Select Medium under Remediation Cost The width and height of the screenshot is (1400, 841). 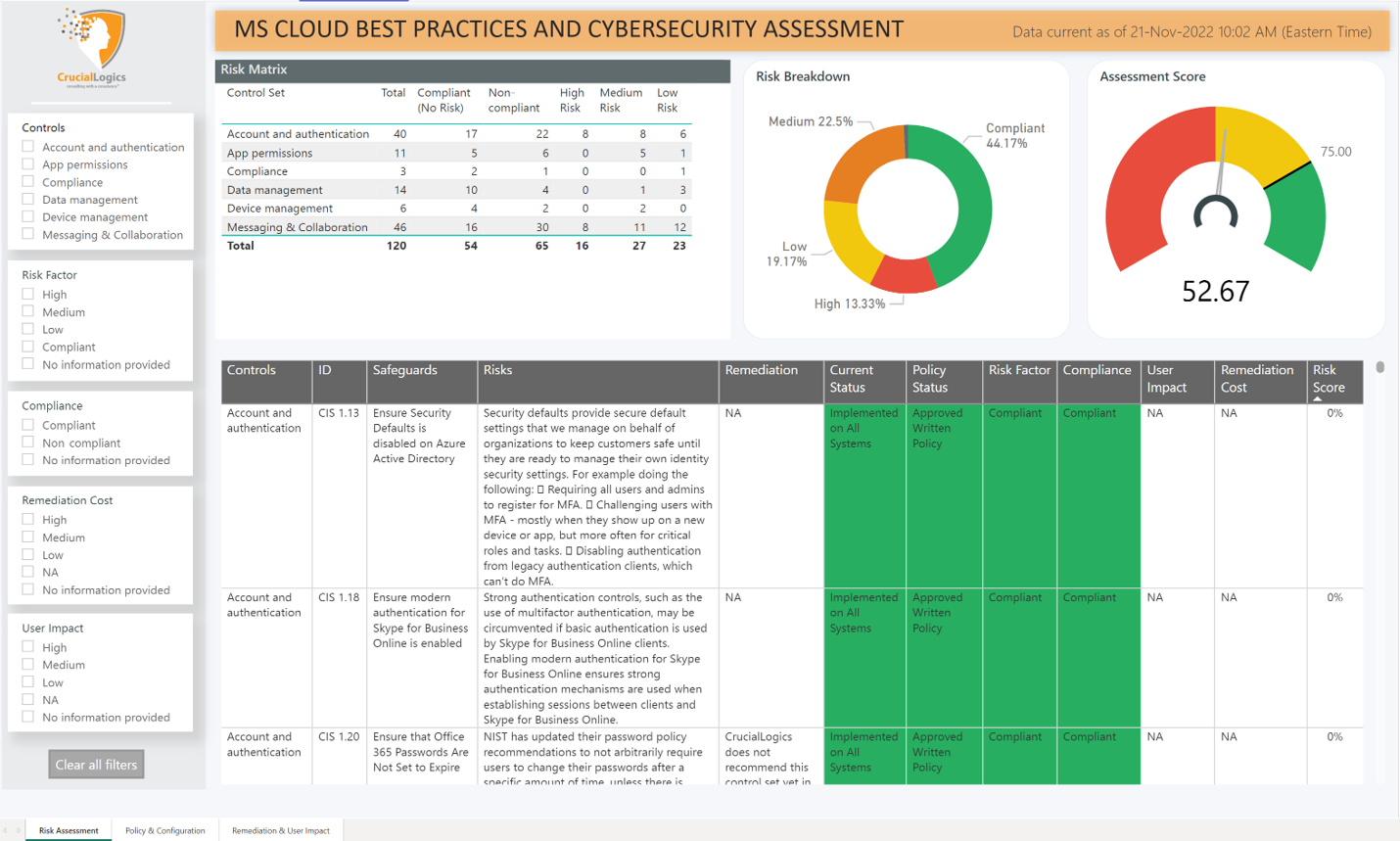click(30, 537)
